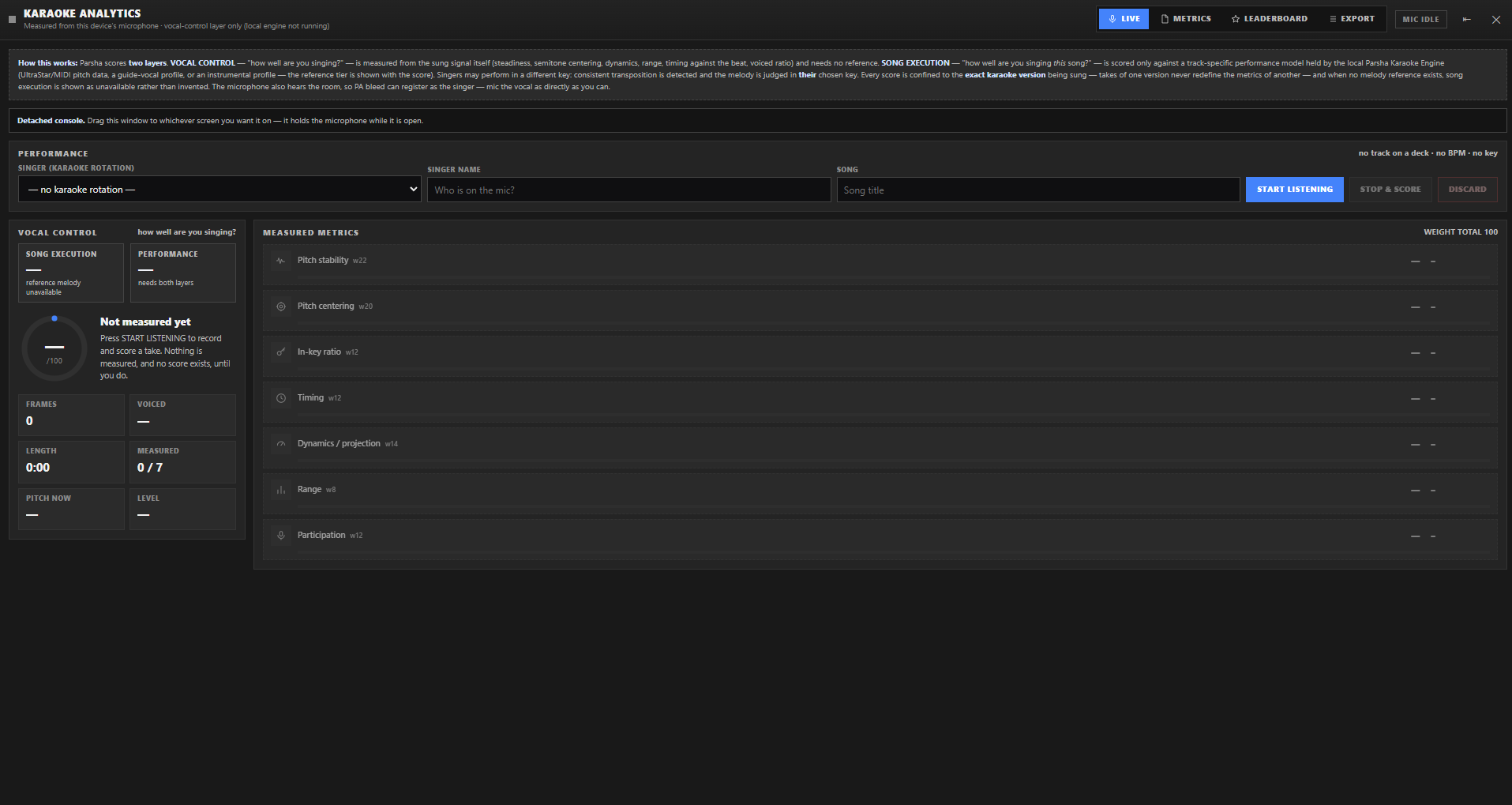This screenshot has height=805, width=1512.
Task: Click the Dynamics / projection gauge icon
Action: 281,444
